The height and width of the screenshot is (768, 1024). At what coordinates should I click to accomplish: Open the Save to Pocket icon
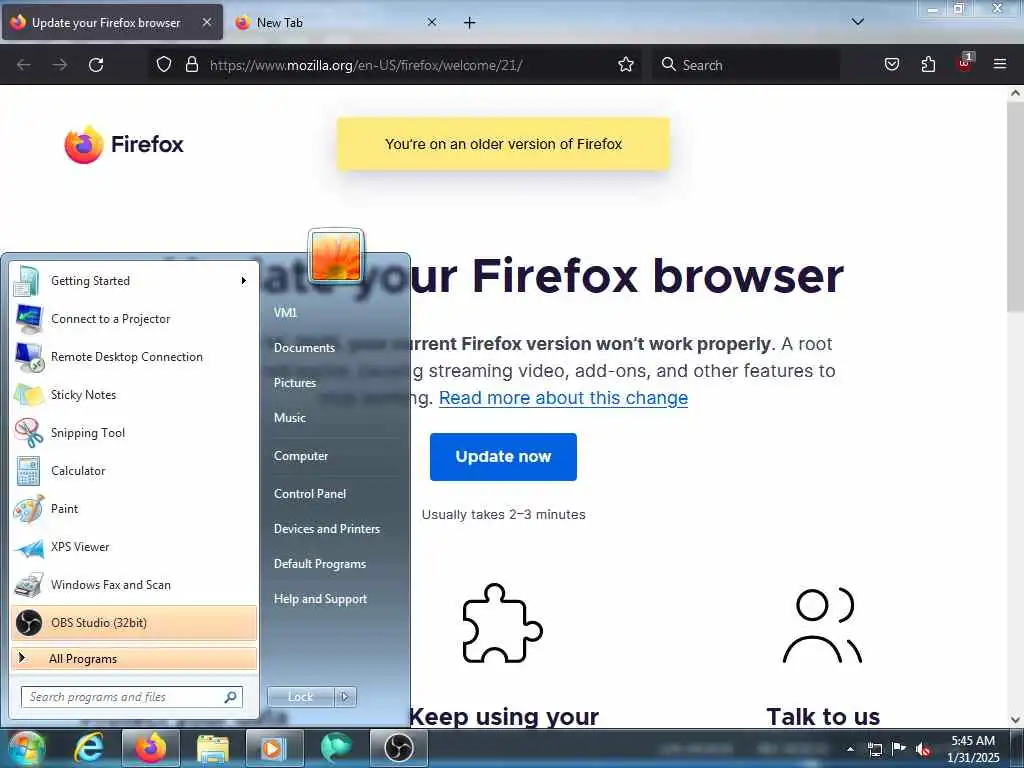point(891,65)
